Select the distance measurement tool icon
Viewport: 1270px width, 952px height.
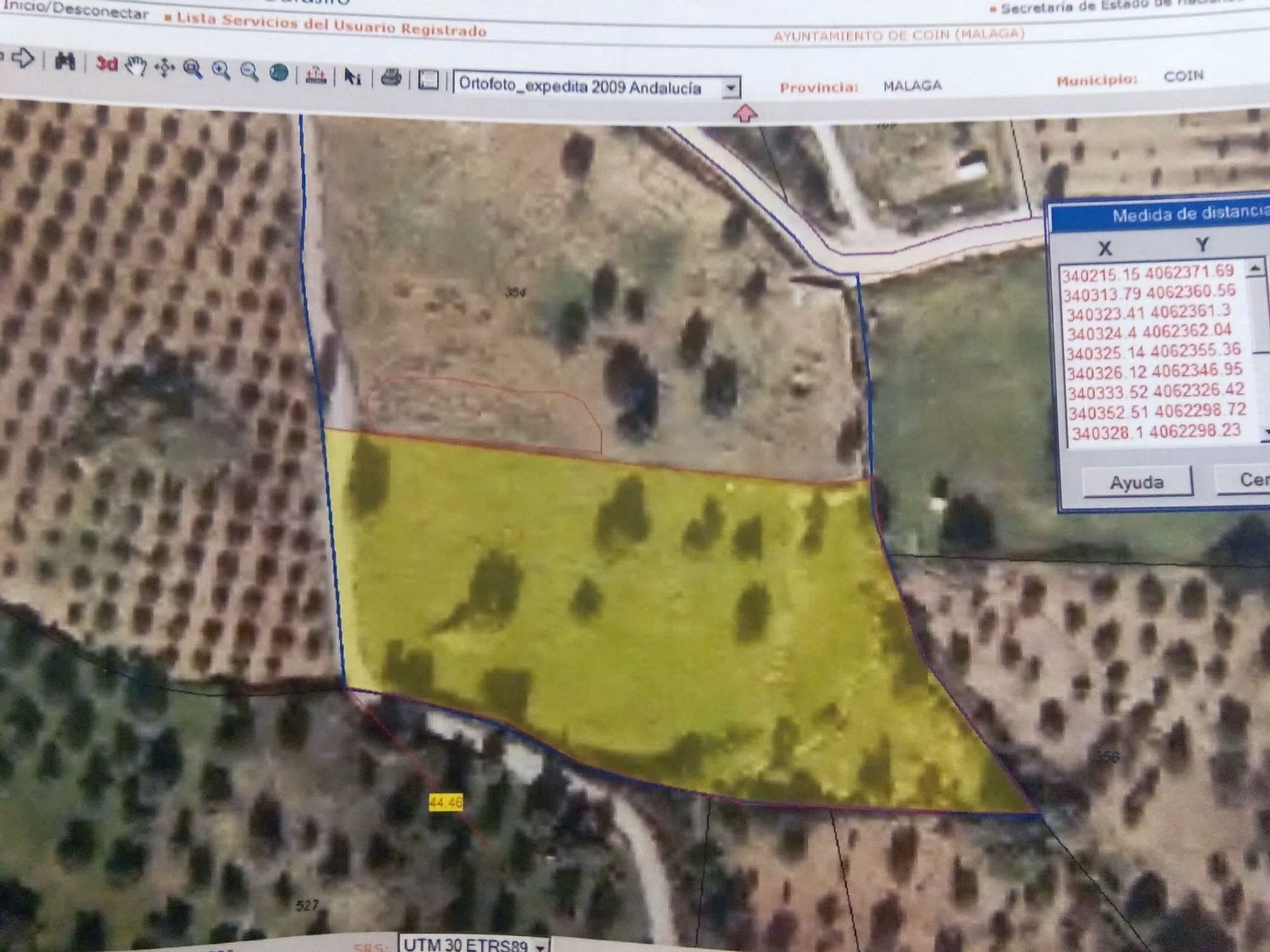[x=316, y=76]
